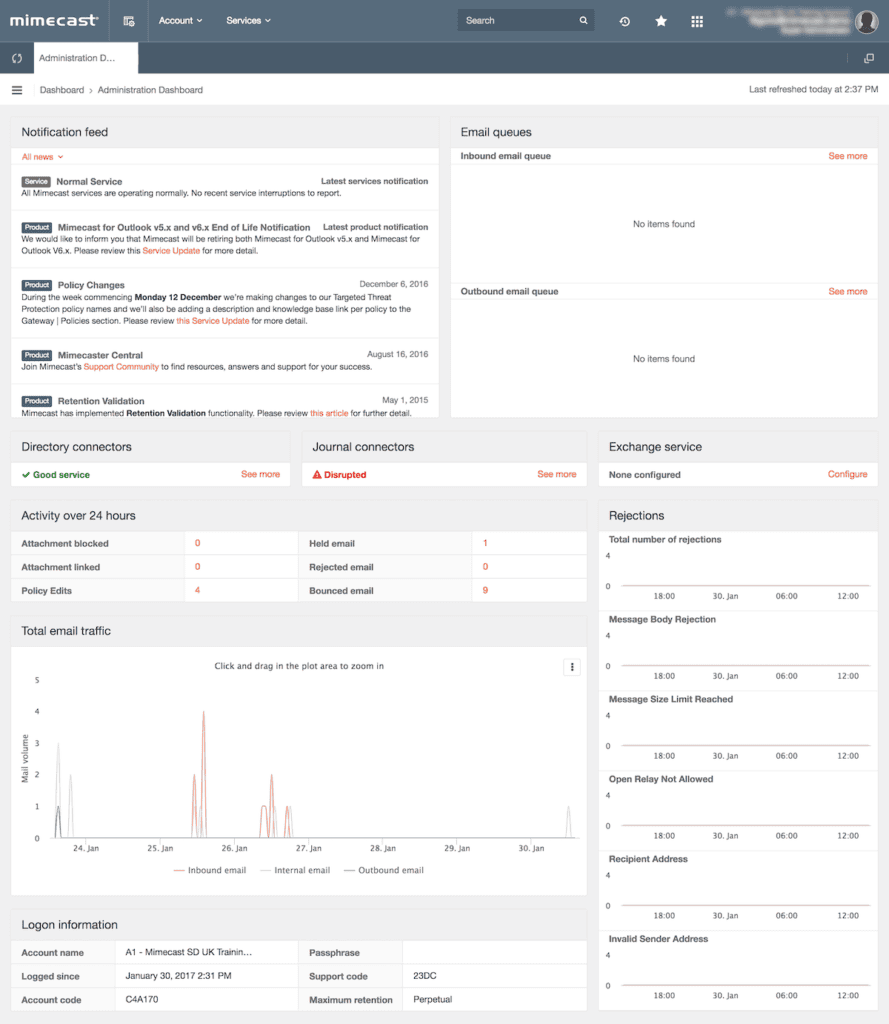Click the favorites star icon

click(660, 20)
